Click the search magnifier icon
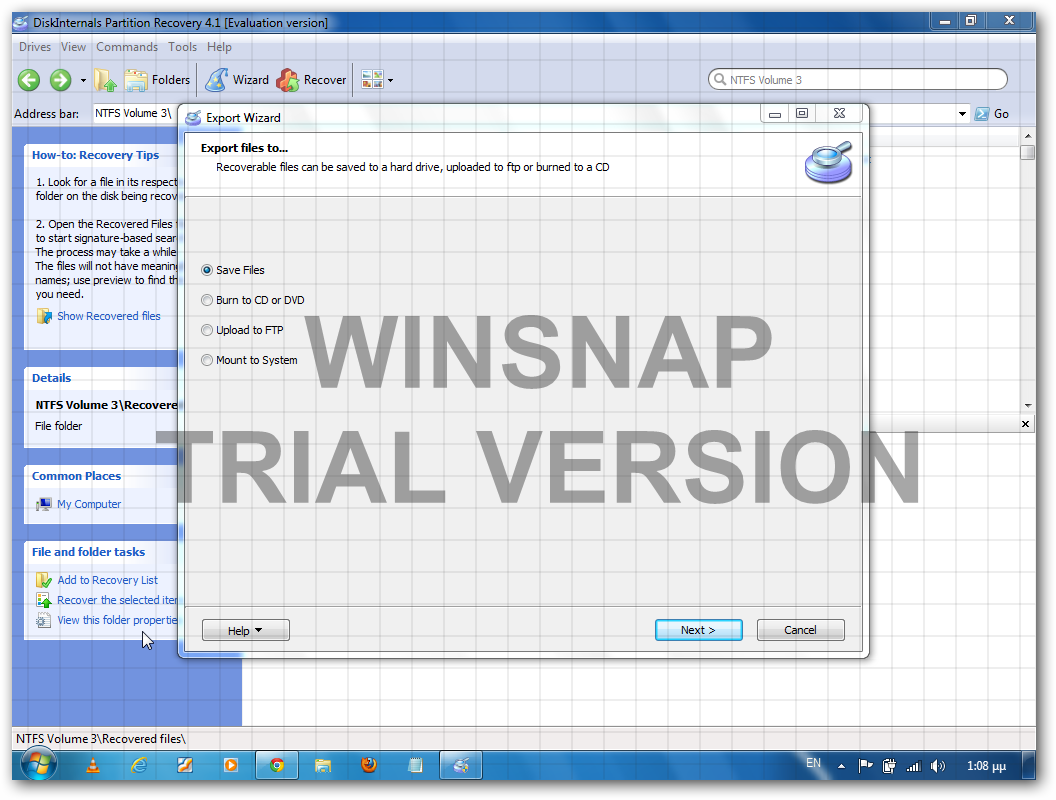Image resolution: width=1056 pixels, height=800 pixels. (719, 79)
